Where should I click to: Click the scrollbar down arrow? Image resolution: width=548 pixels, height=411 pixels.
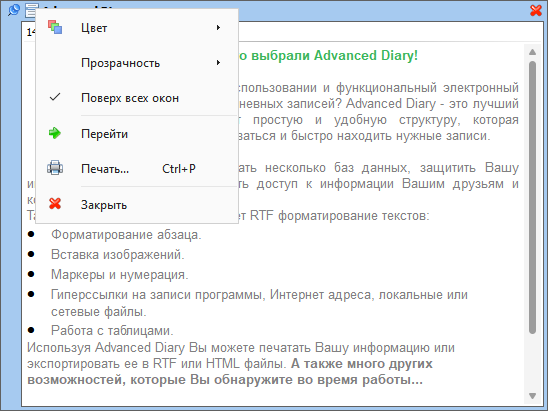click(532, 396)
